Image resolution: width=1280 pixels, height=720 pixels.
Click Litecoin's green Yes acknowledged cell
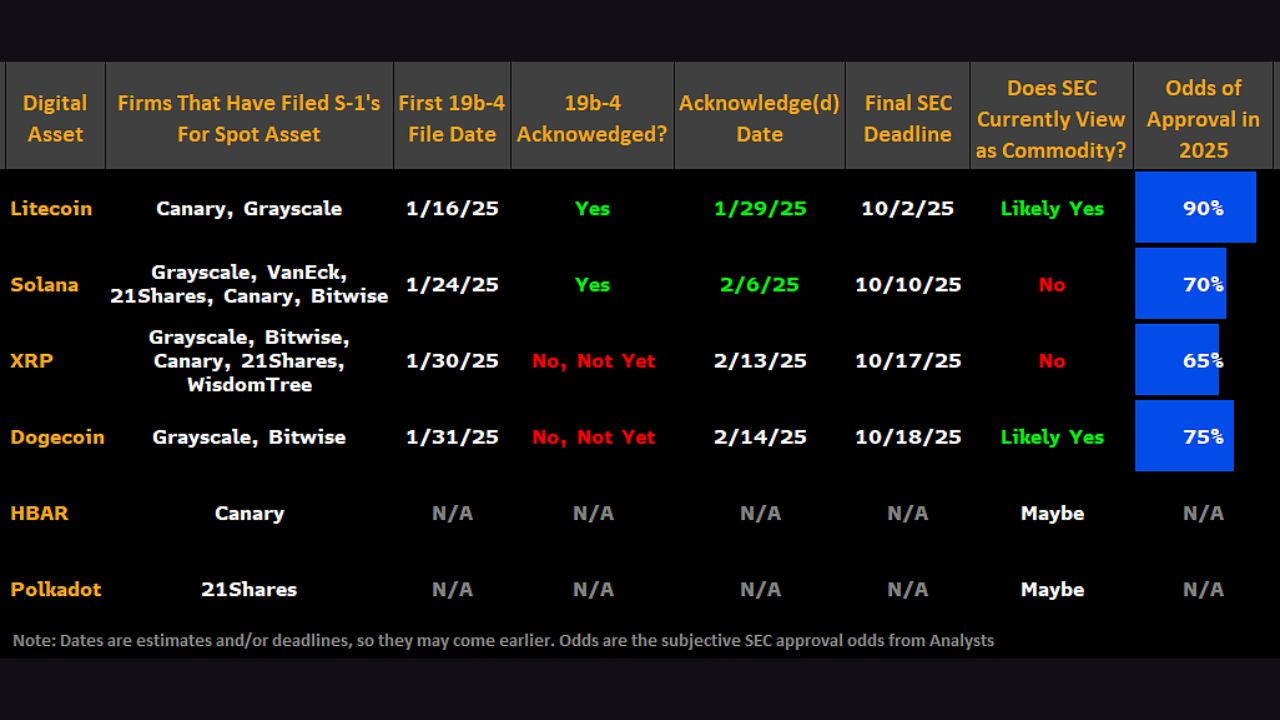pyautogui.click(x=592, y=208)
